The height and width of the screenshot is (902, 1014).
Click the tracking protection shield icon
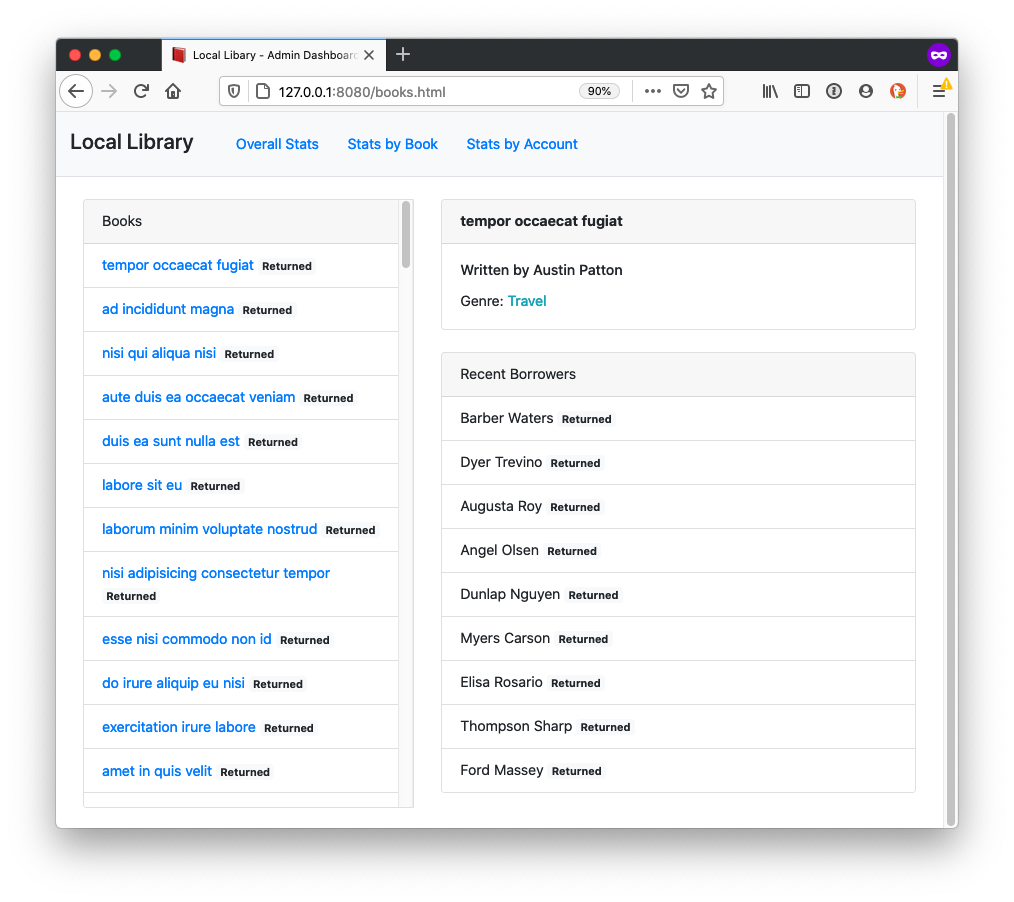235,91
